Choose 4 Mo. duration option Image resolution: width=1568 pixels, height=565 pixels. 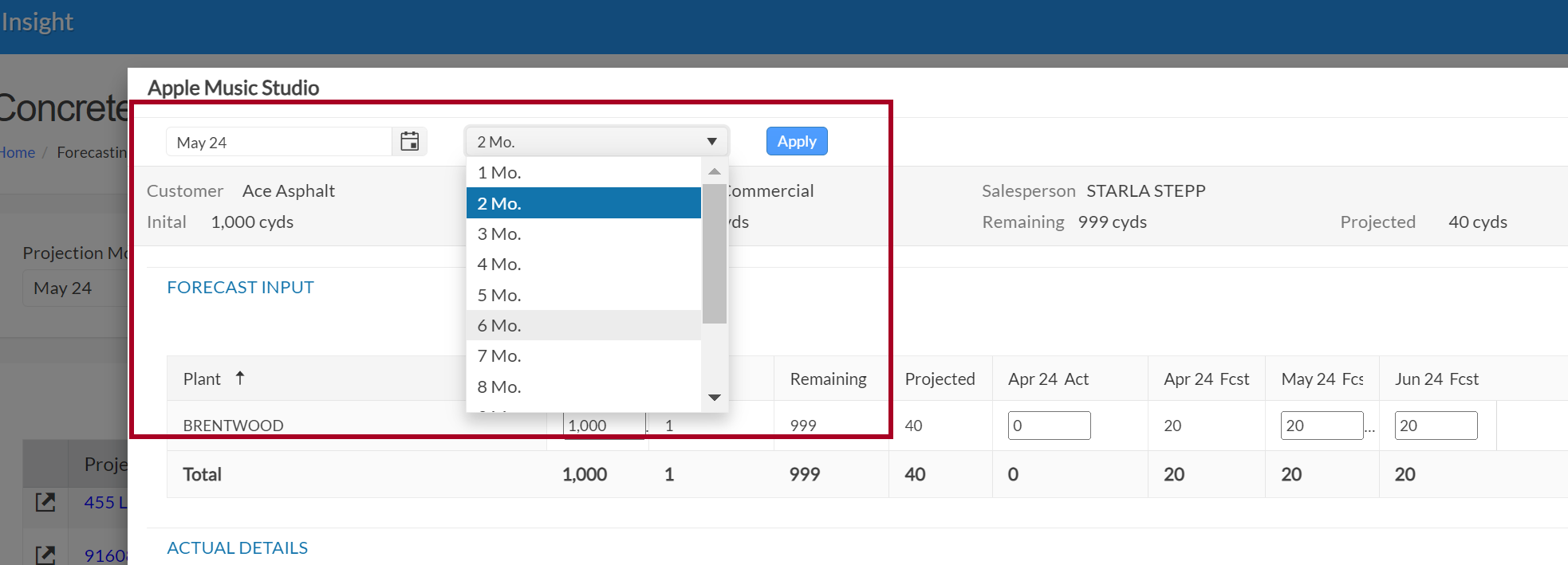point(584,264)
